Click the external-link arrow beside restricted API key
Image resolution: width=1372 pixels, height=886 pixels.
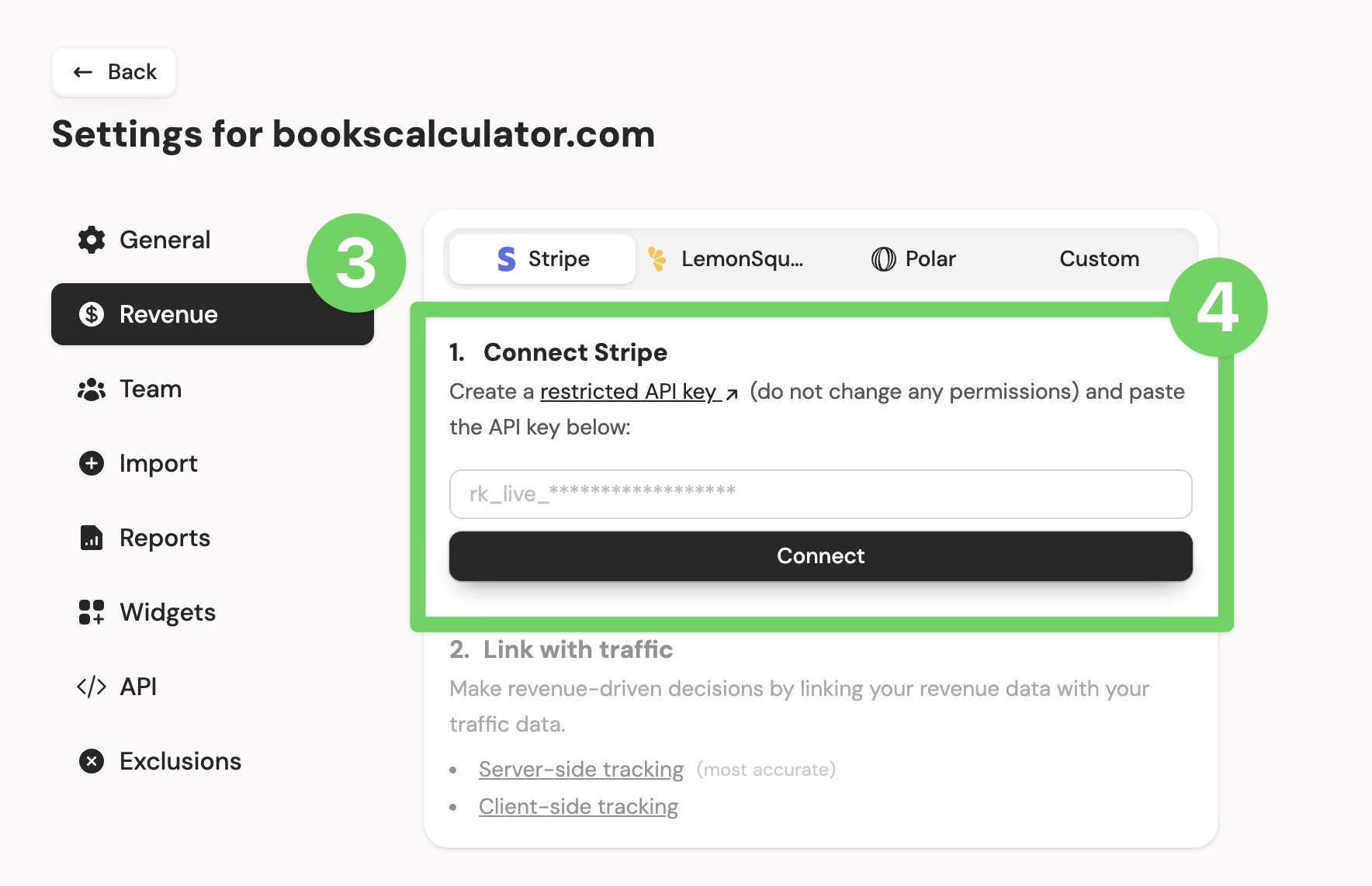click(x=732, y=393)
